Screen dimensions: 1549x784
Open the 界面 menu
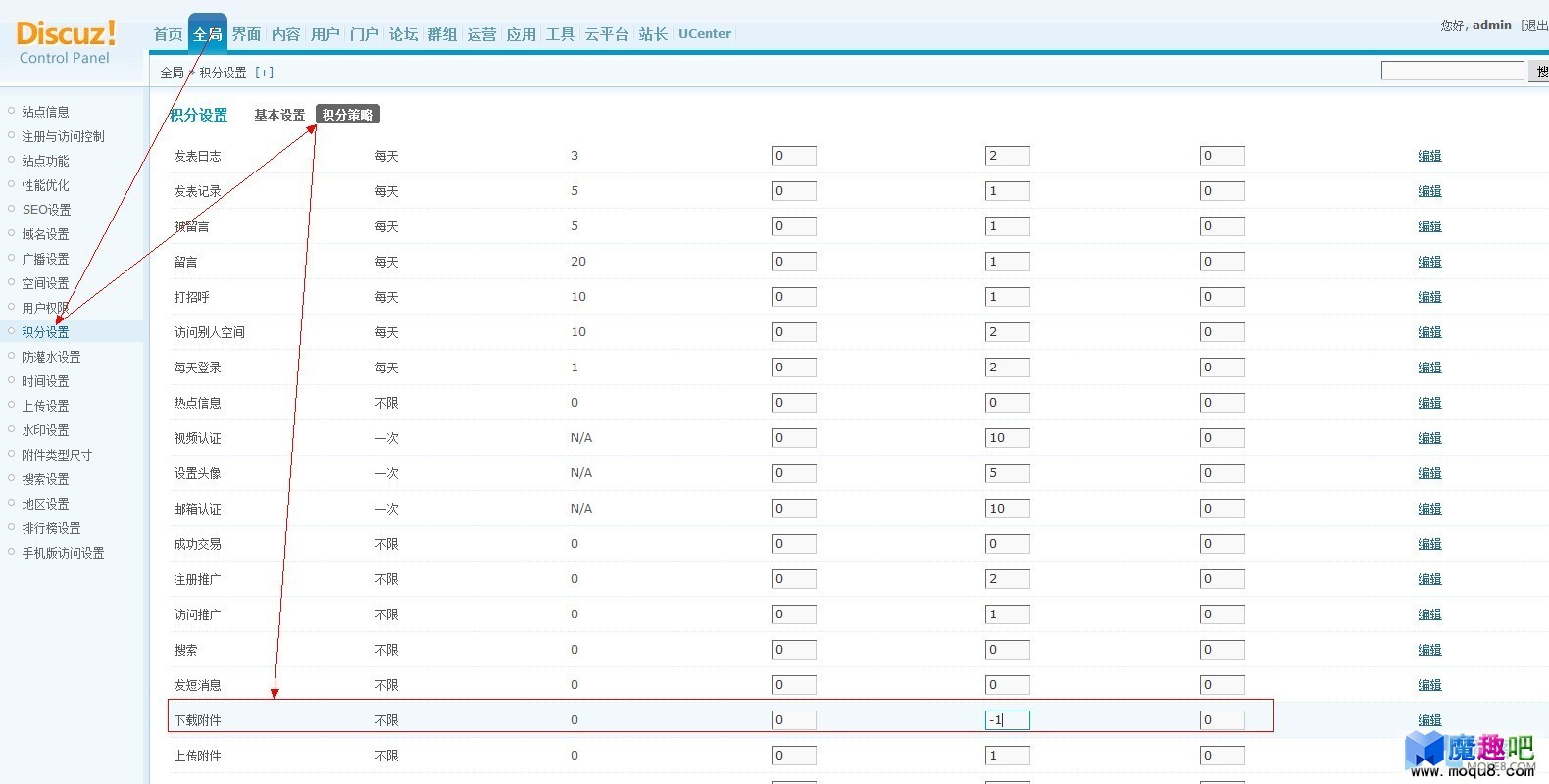point(246,34)
